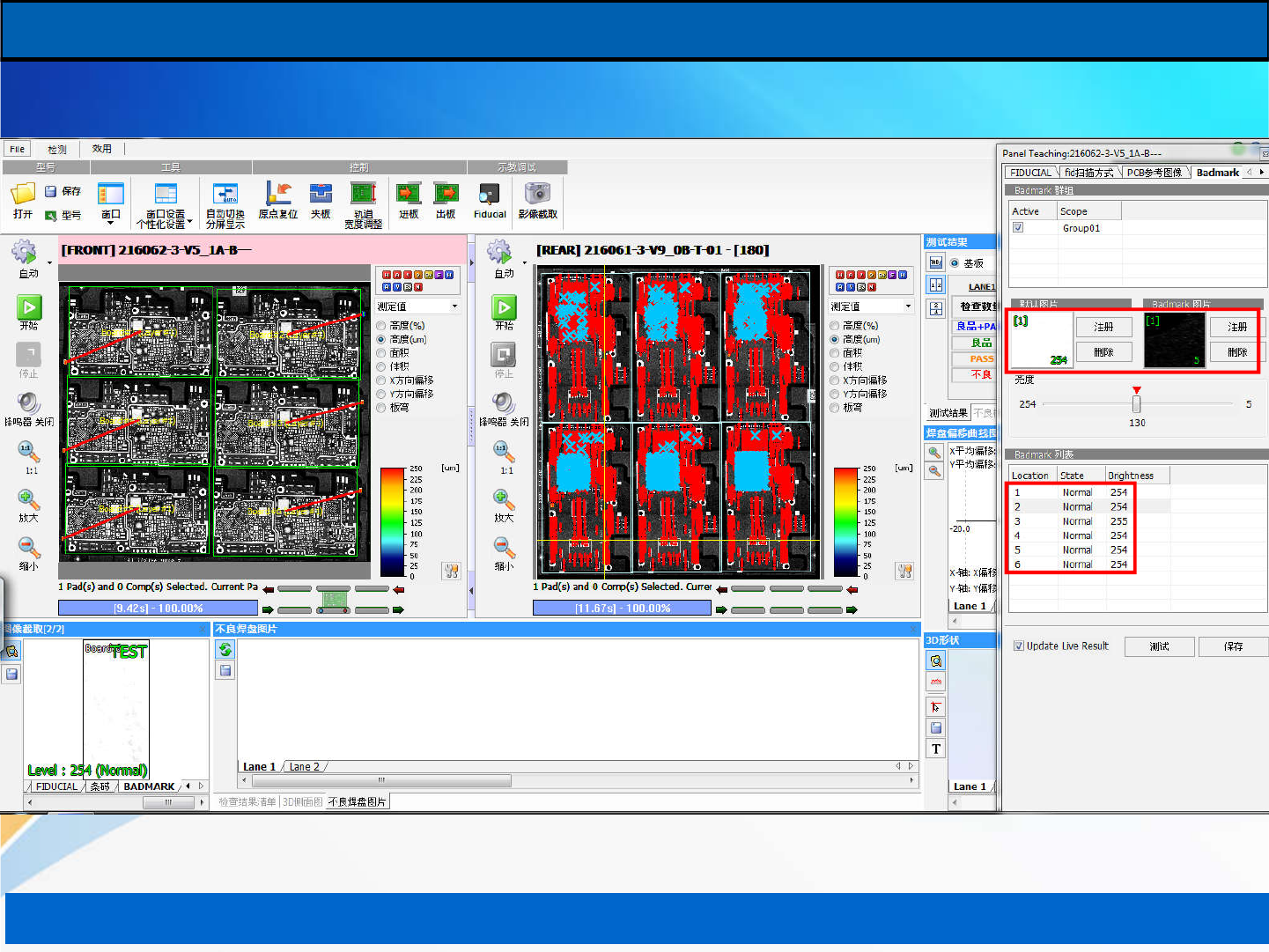Select the 面积 radio button in FRONT panel
The image size is (1269, 952).
[381, 353]
